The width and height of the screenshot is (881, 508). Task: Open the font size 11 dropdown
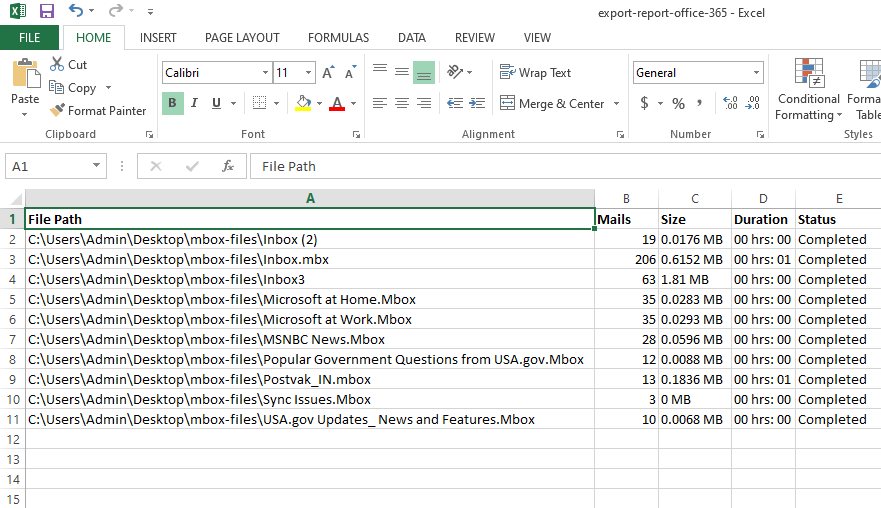[x=308, y=72]
